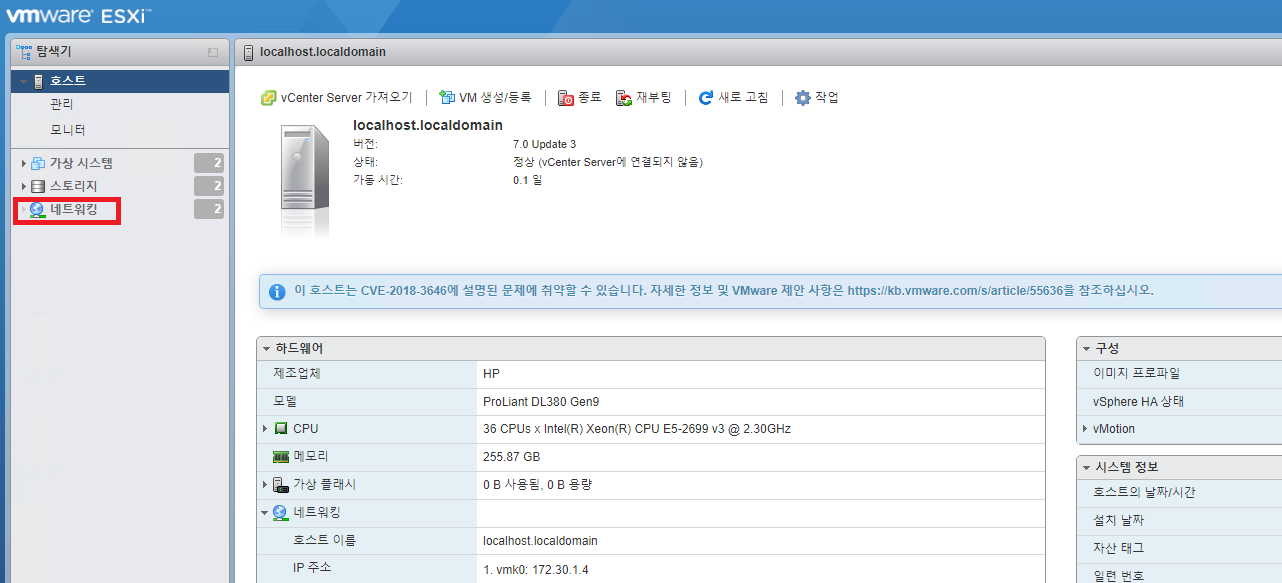Click the host icon in the title bar

pyautogui.click(x=248, y=52)
